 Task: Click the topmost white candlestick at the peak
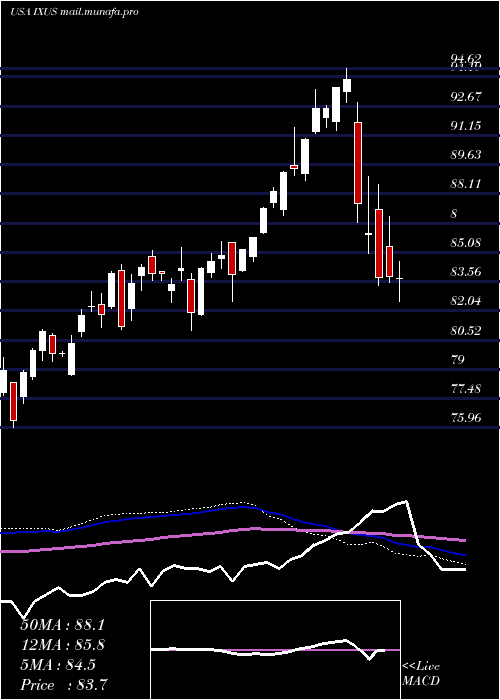coord(347,85)
